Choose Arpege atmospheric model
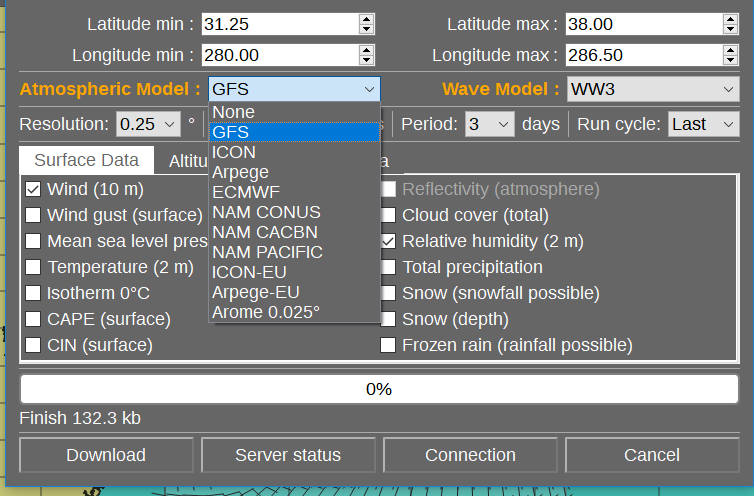The height and width of the screenshot is (496, 754). click(x=294, y=172)
